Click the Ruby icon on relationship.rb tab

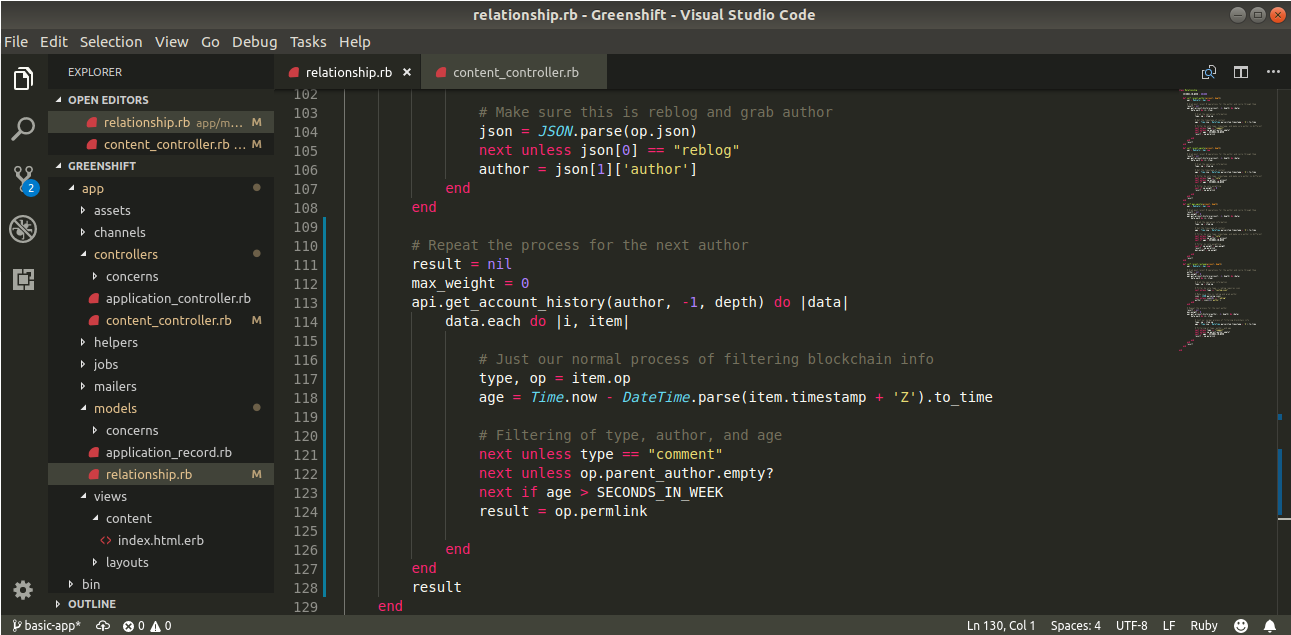point(293,73)
